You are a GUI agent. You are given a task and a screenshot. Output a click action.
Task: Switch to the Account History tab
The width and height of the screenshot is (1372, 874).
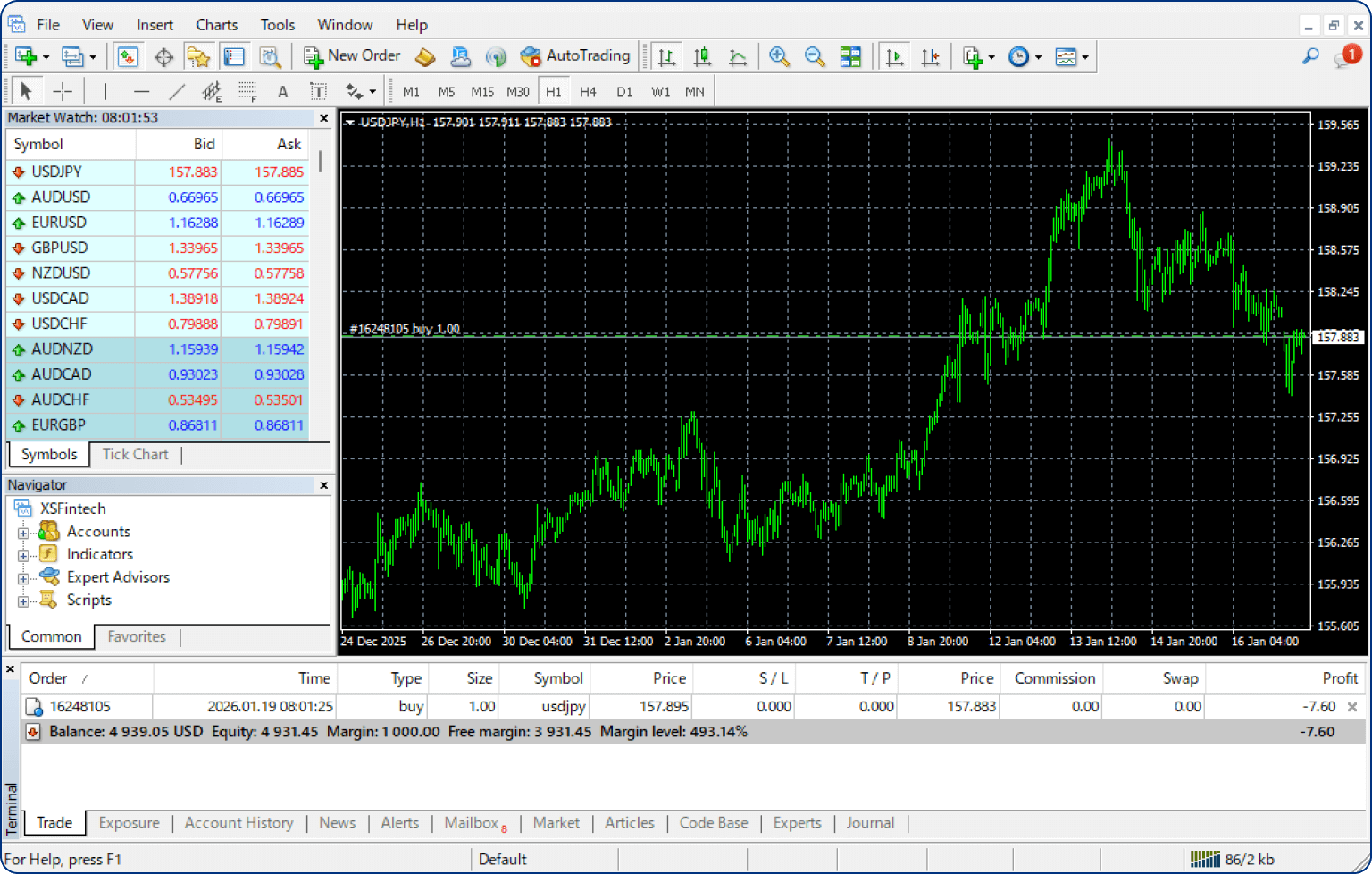(x=238, y=823)
